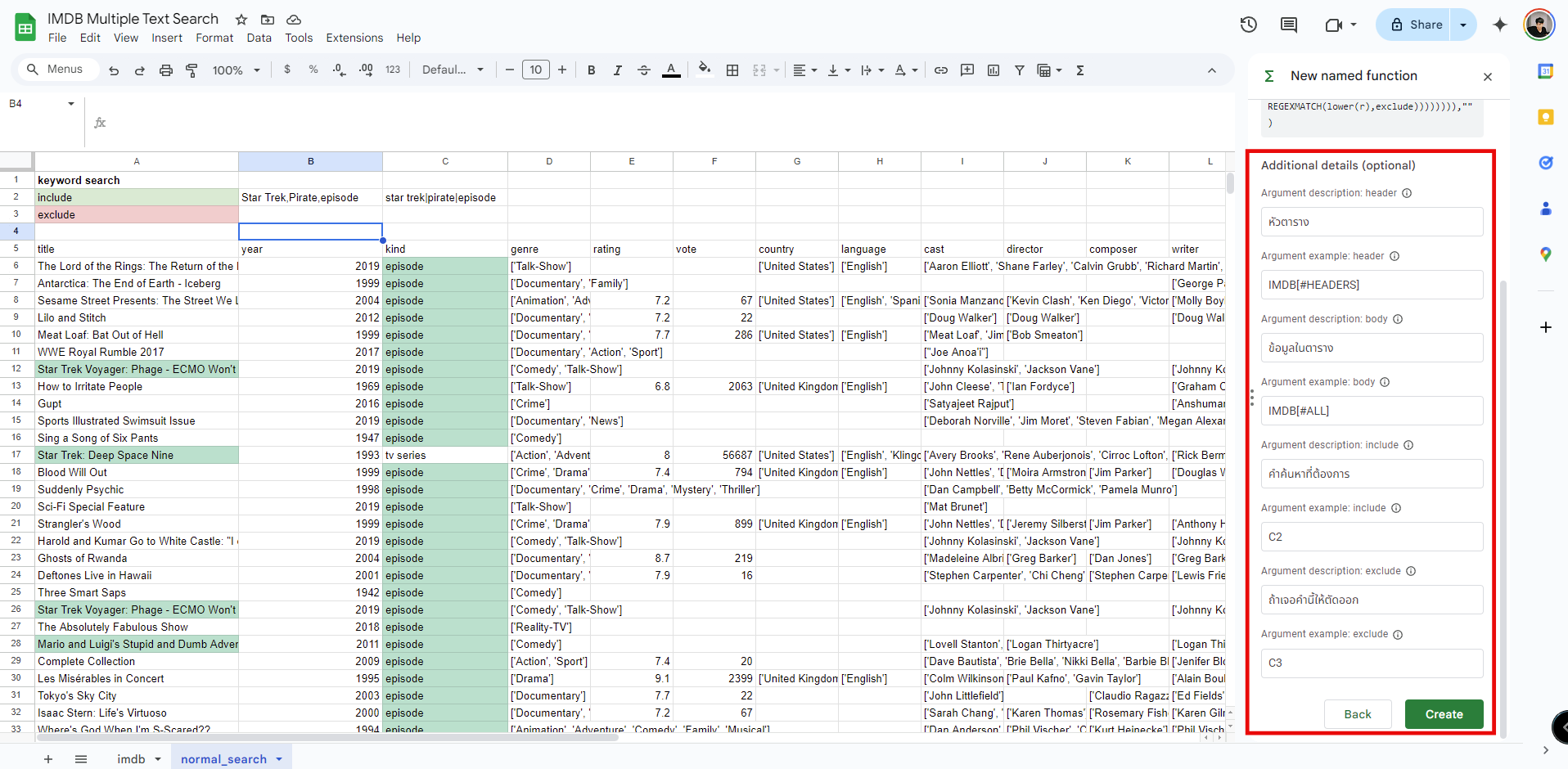Format as percent
The image size is (1568, 769).
click(x=313, y=70)
